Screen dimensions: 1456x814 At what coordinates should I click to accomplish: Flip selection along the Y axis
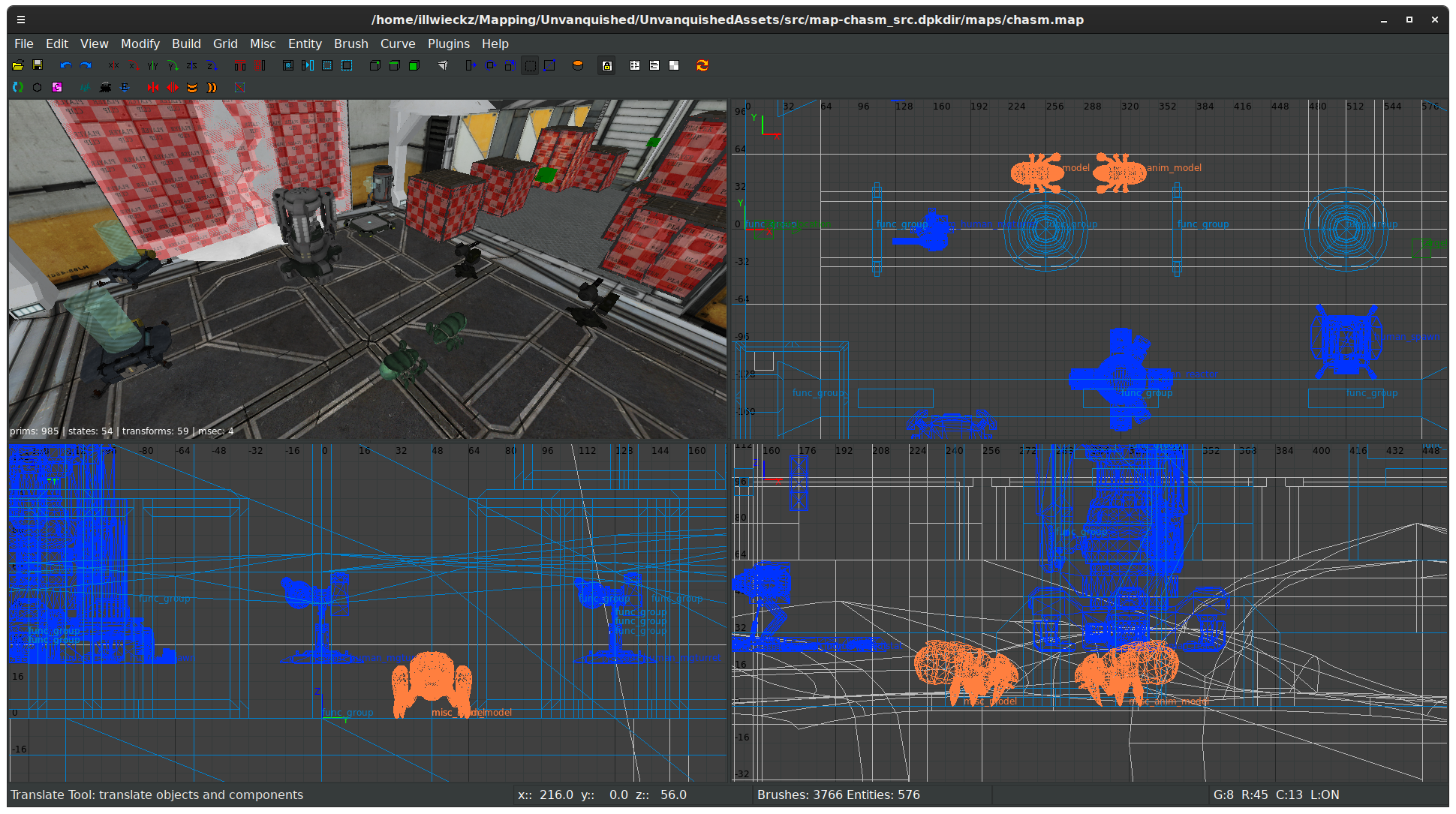click(x=153, y=65)
